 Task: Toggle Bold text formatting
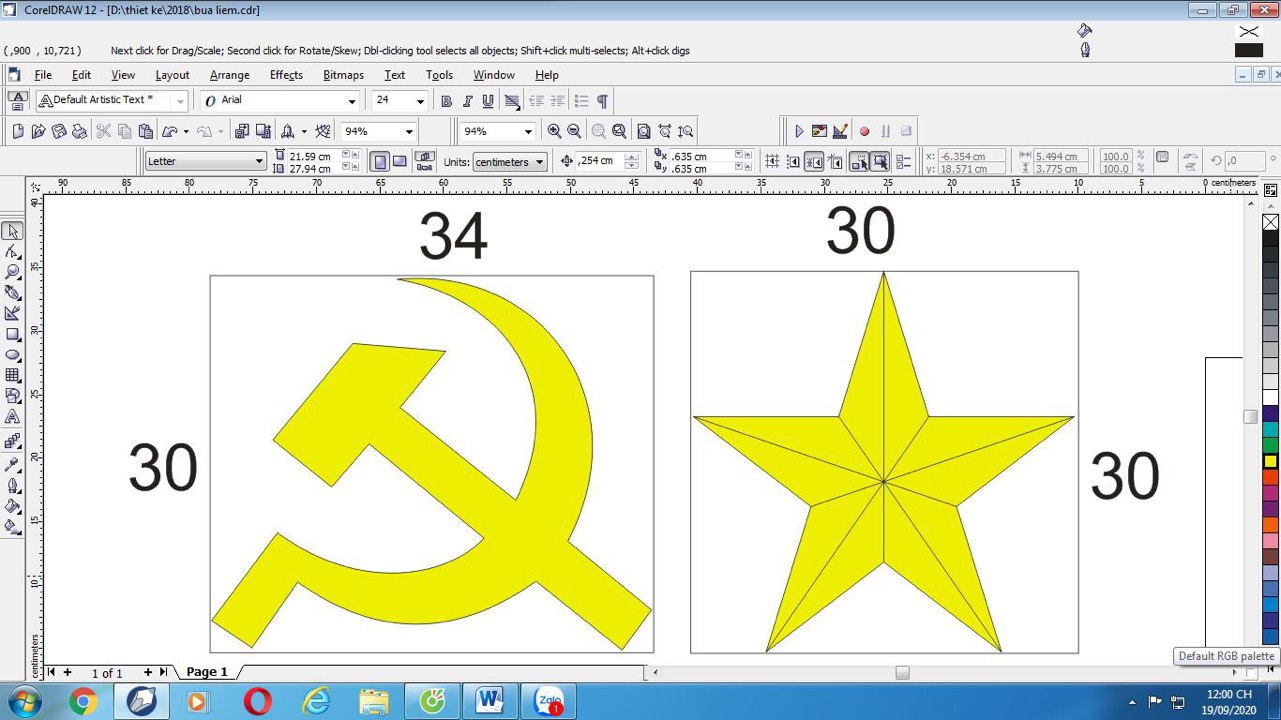pyautogui.click(x=446, y=101)
